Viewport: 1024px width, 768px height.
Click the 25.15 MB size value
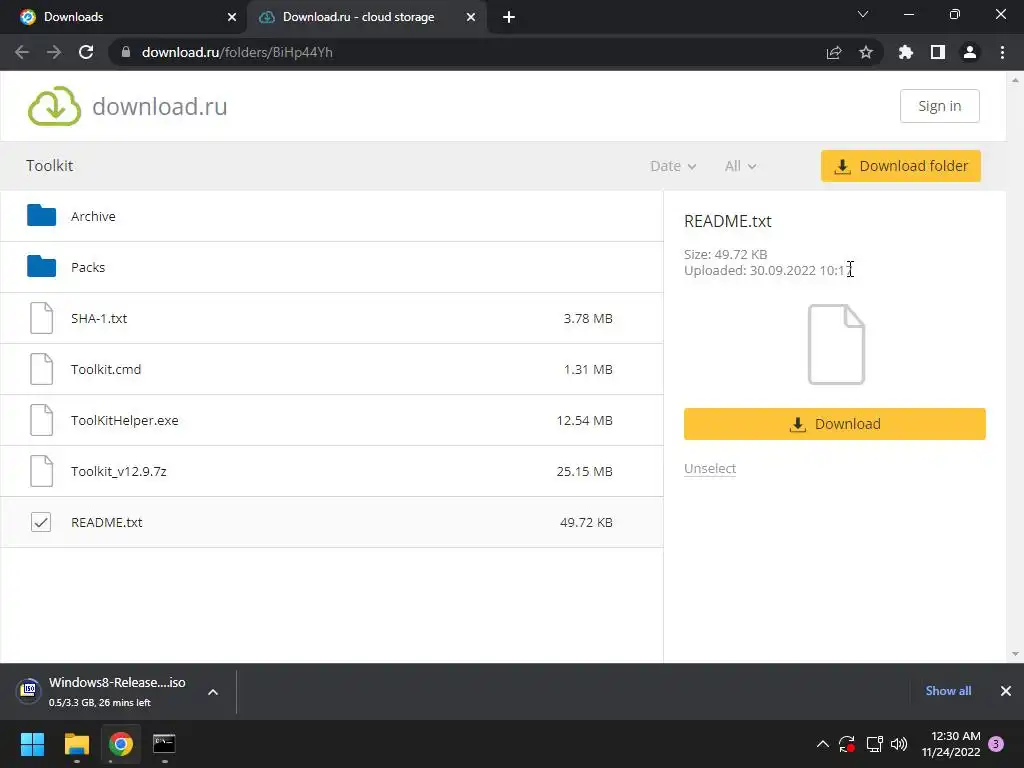click(584, 471)
